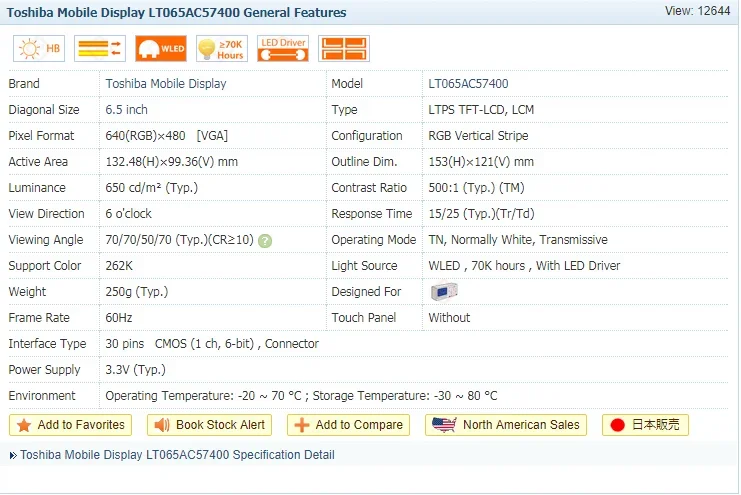The image size is (741, 495).
Task: Click the 'Diagonal Size' row label
Action: 44,110
